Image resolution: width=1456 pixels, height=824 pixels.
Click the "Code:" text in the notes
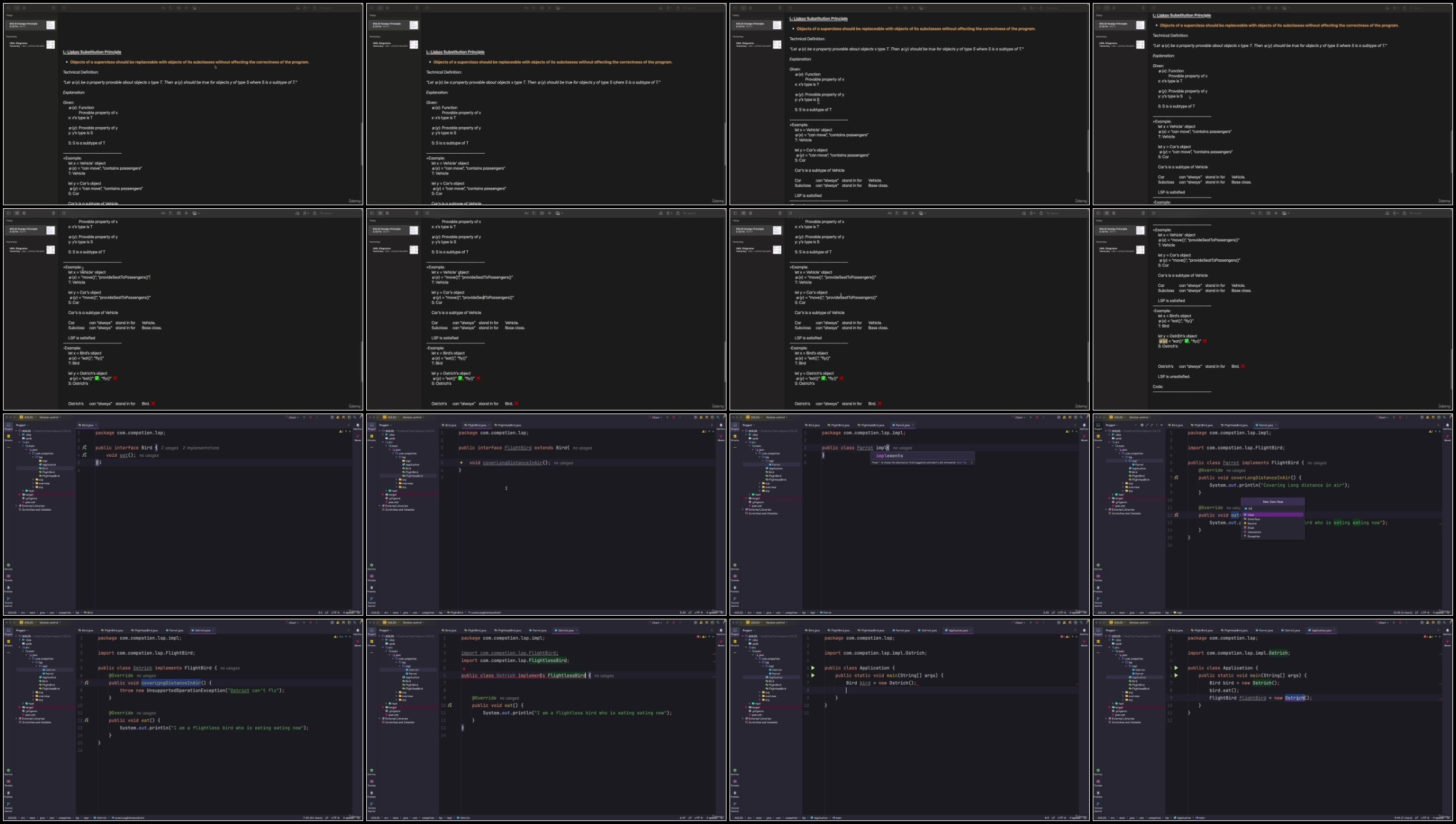coord(1158,386)
